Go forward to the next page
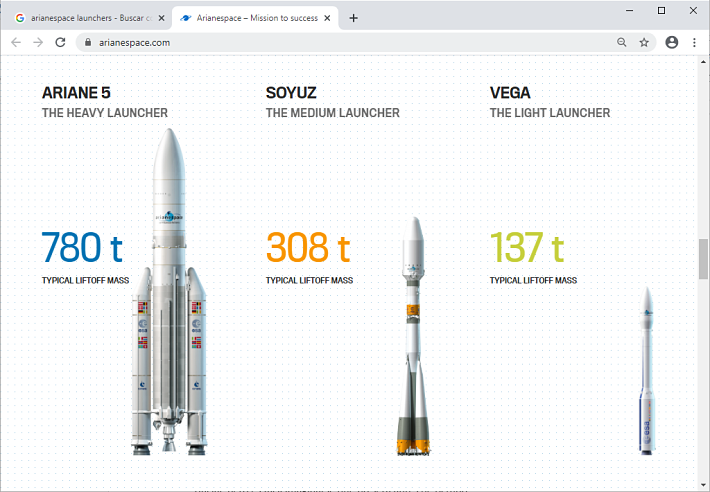This screenshot has height=492, width=710. click(38, 43)
